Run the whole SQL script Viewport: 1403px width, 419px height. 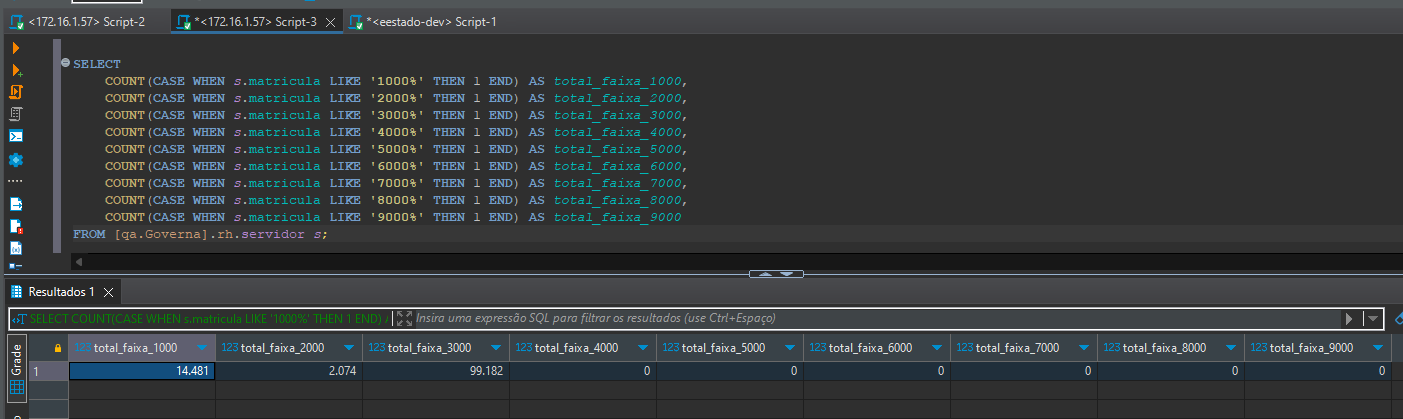16,92
